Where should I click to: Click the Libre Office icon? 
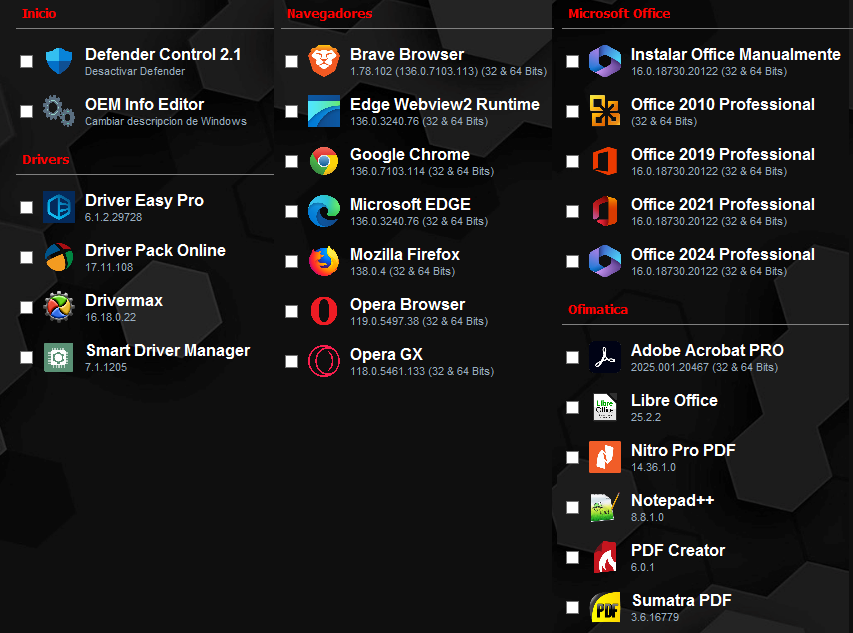(605, 407)
